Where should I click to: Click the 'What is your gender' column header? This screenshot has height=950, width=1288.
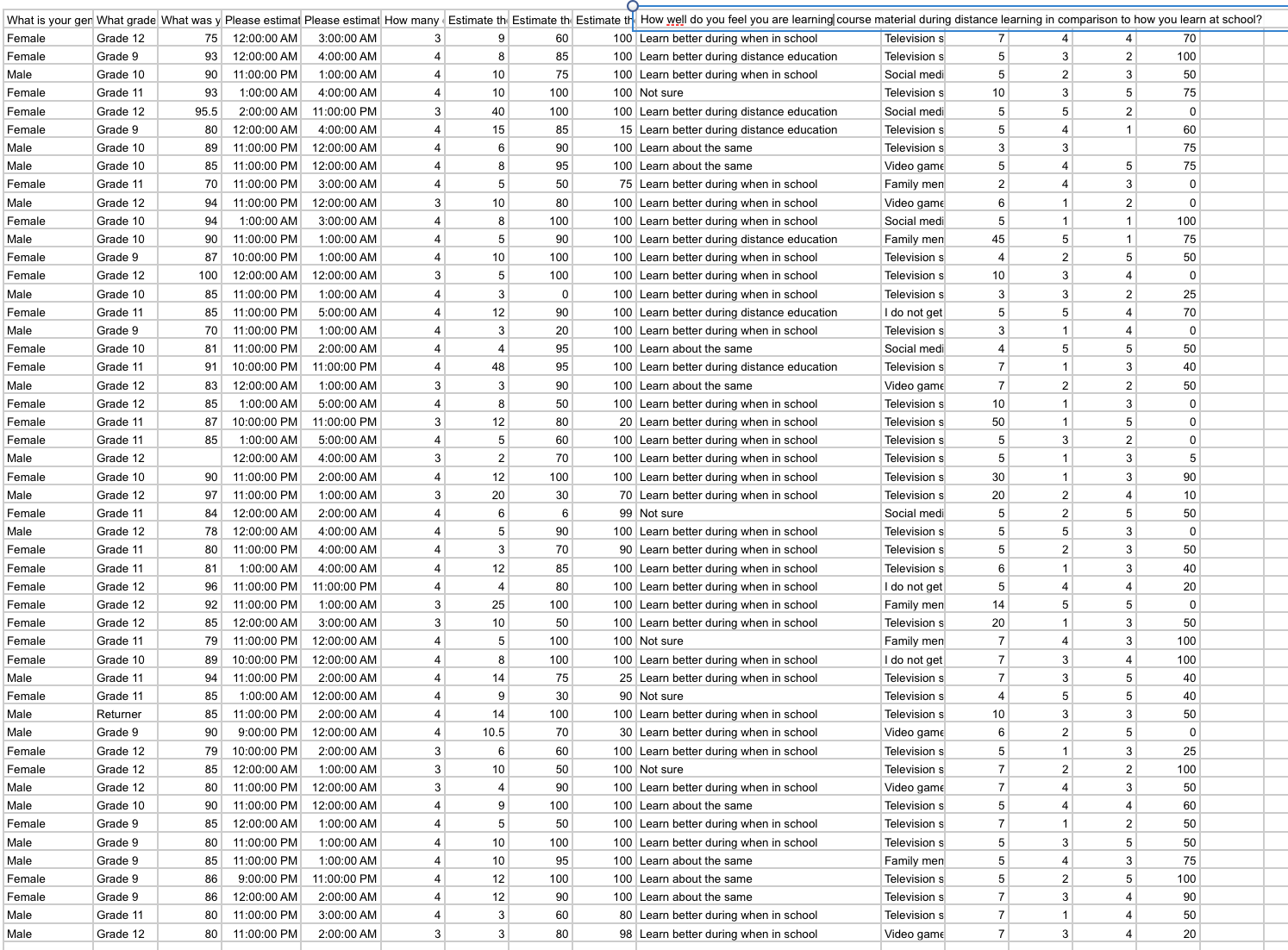click(47, 20)
